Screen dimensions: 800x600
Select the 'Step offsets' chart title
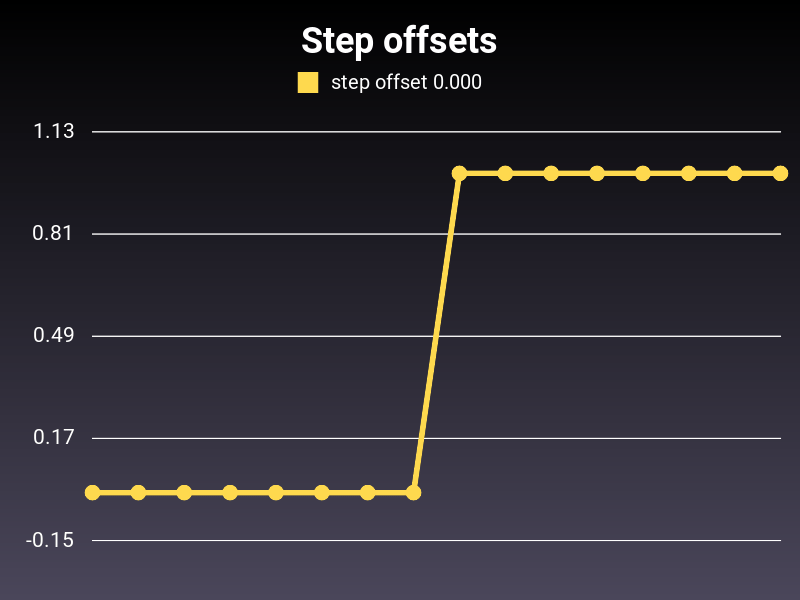(x=399, y=40)
